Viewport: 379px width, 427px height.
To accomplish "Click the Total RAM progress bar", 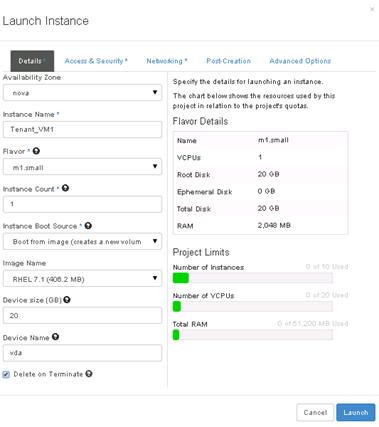I will coord(252,335).
